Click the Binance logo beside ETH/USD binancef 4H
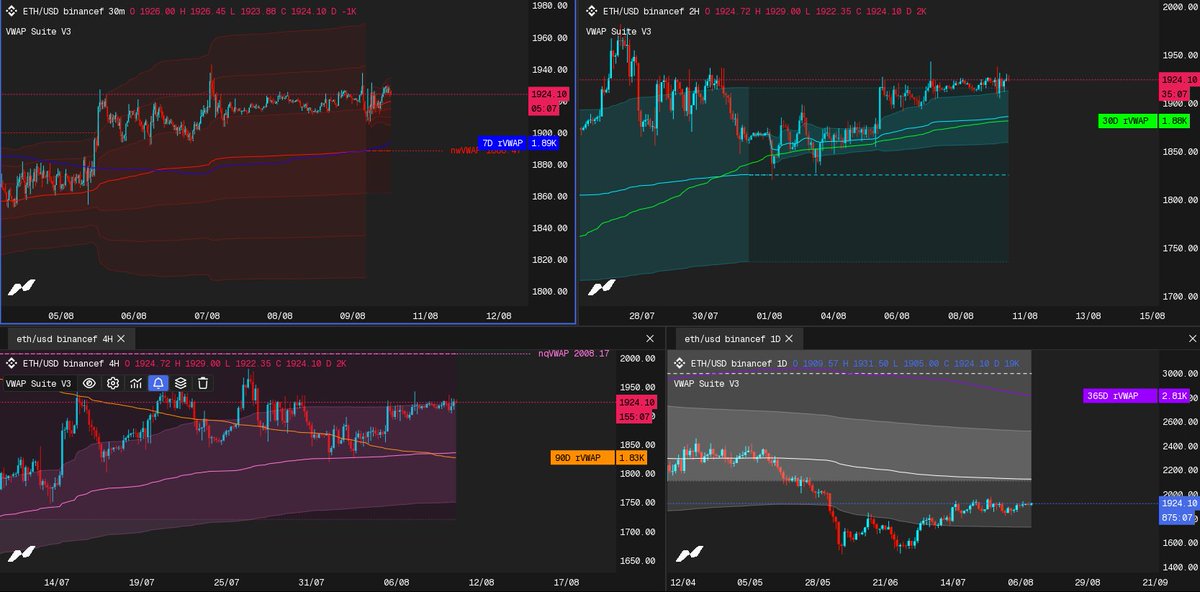Image resolution: width=1200 pixels, height=592 pixels. (12, 364)
